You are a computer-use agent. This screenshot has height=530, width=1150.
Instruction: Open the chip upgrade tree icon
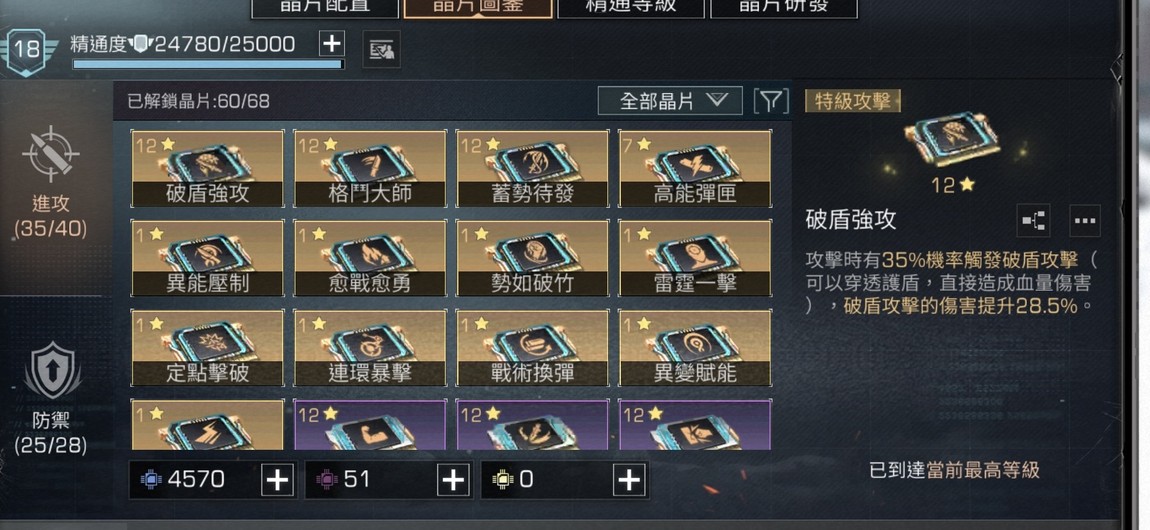click(1034, 220)
